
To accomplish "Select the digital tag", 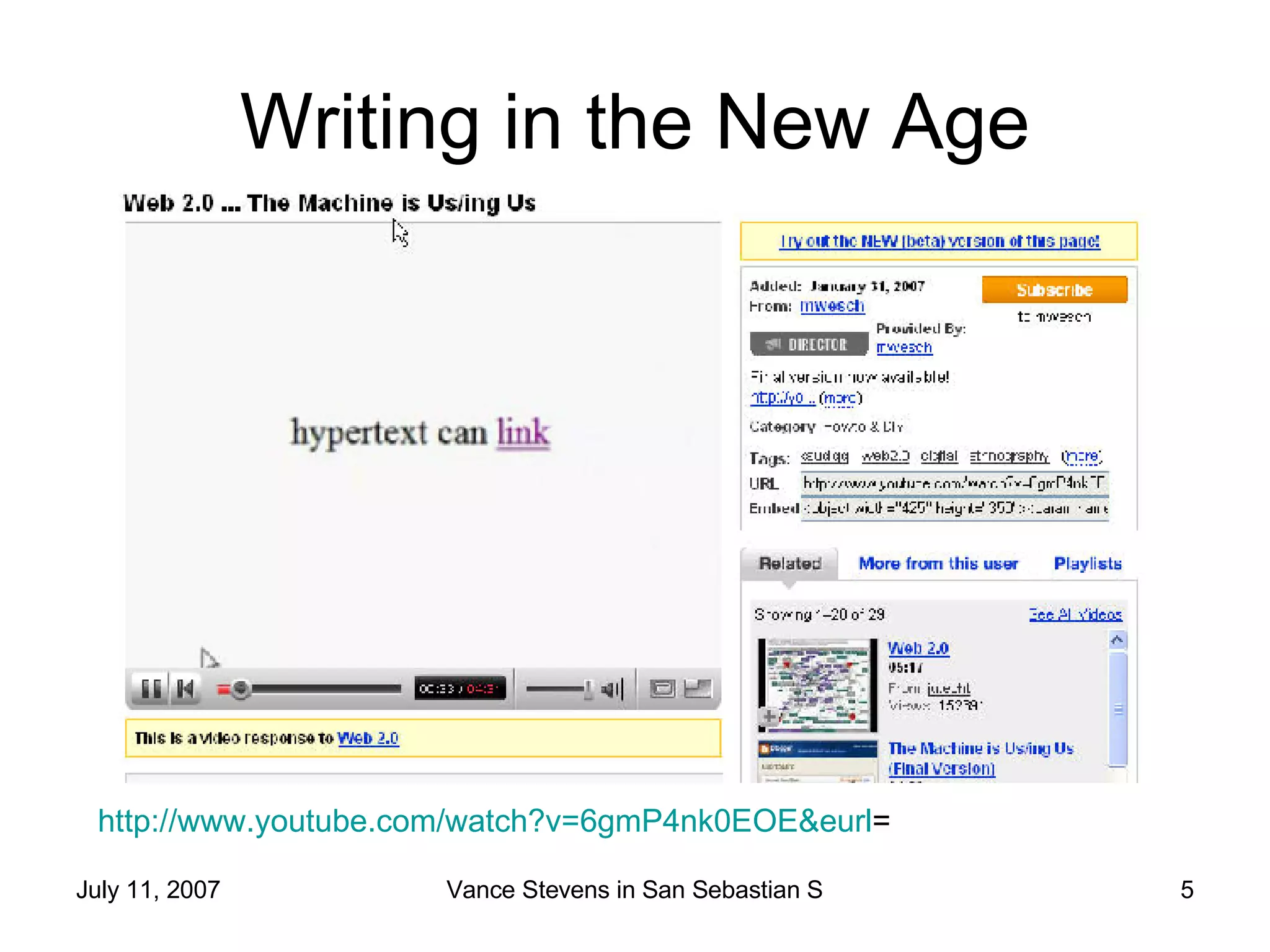I will tap(939, 456).
